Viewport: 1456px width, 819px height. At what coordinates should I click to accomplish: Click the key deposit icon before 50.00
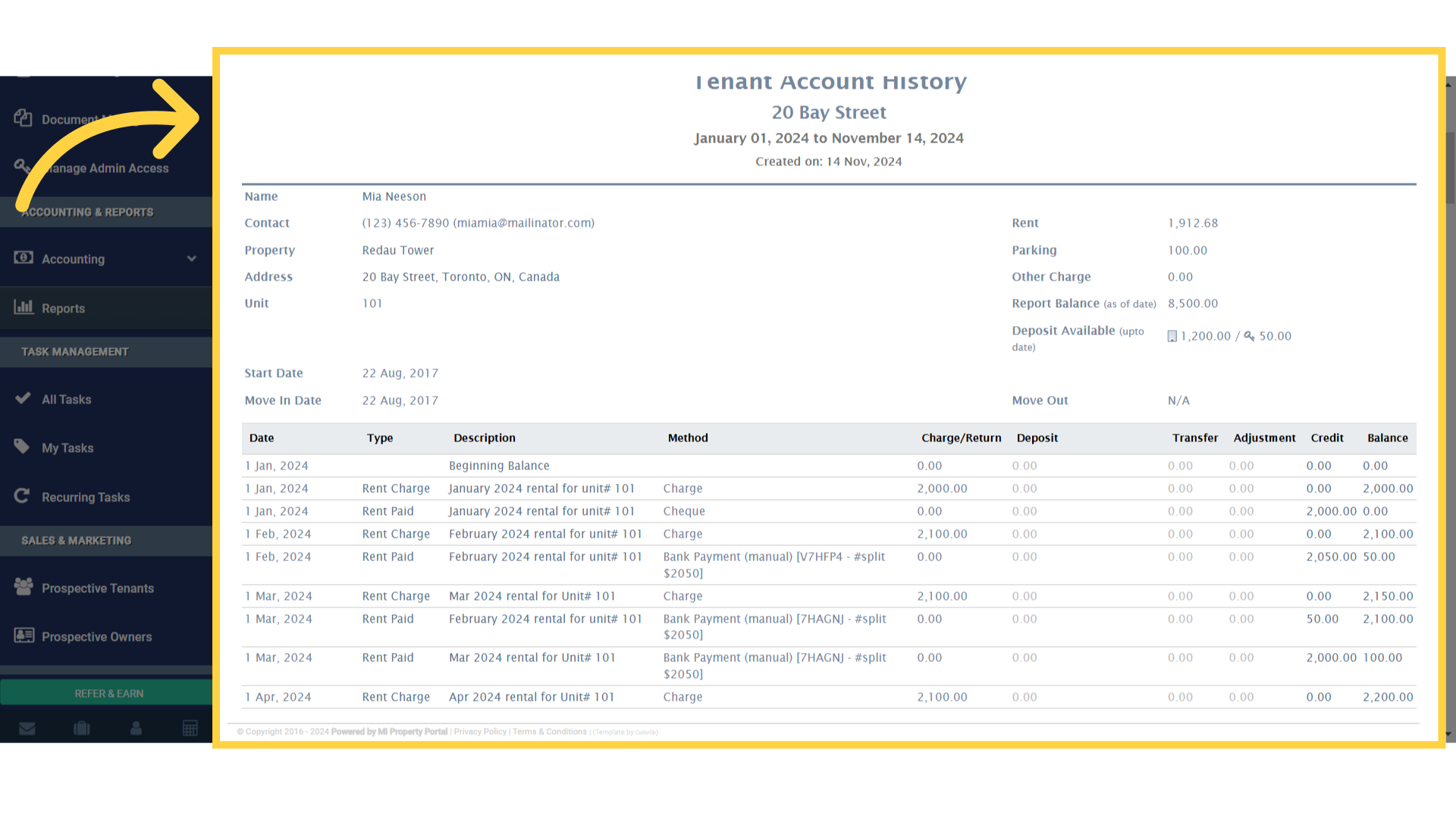coord(1249,336)
